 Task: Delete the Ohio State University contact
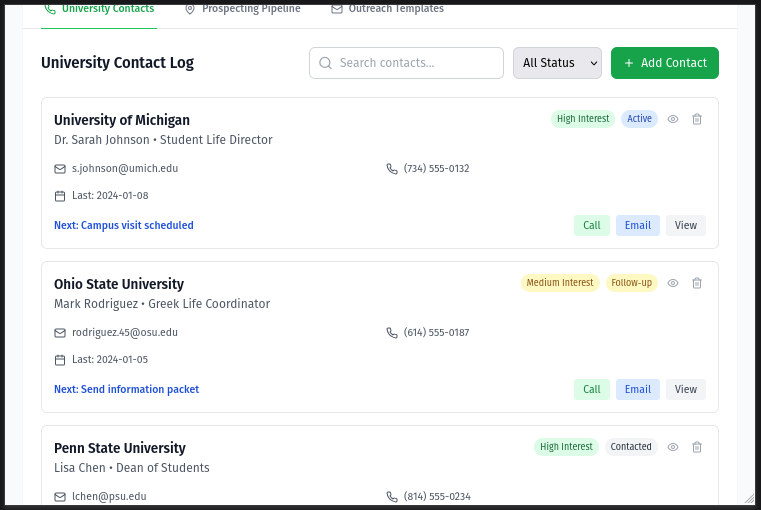click(697, 283)
